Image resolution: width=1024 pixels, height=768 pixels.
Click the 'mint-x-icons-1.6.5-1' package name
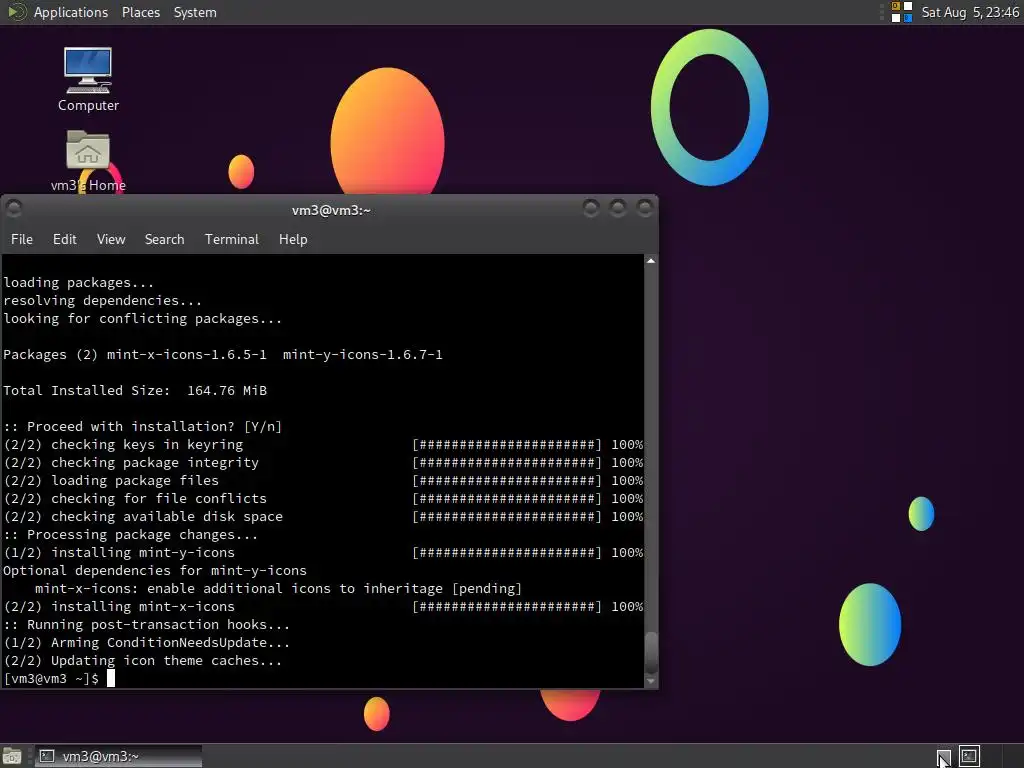pyautogui.click(x=187, y=355)
